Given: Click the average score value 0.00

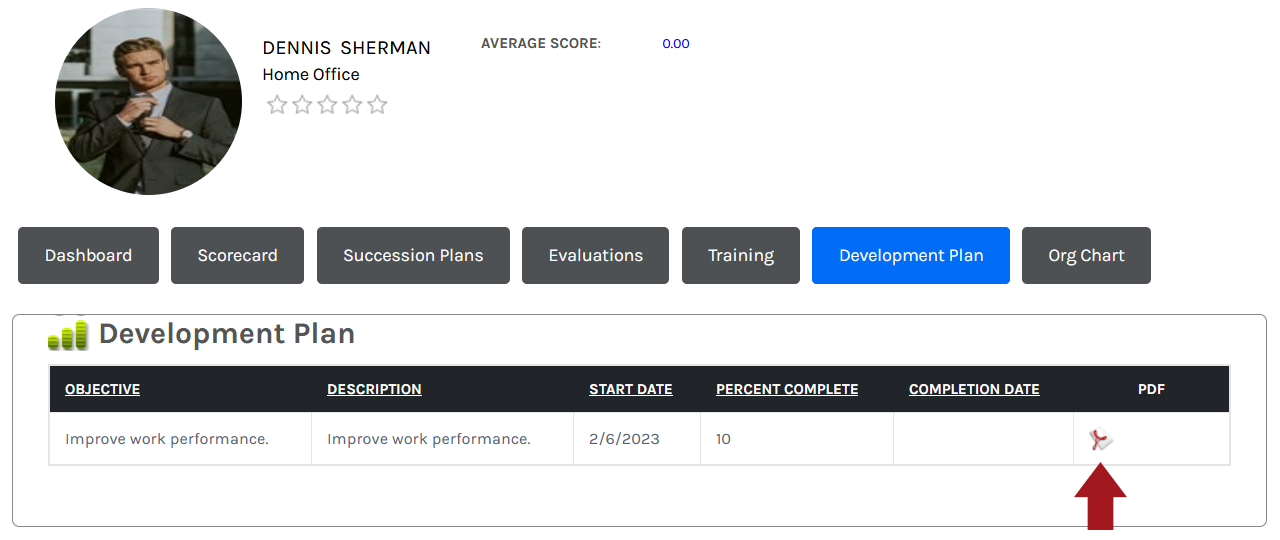Looking at the screenshot, I should pos(676,44).
